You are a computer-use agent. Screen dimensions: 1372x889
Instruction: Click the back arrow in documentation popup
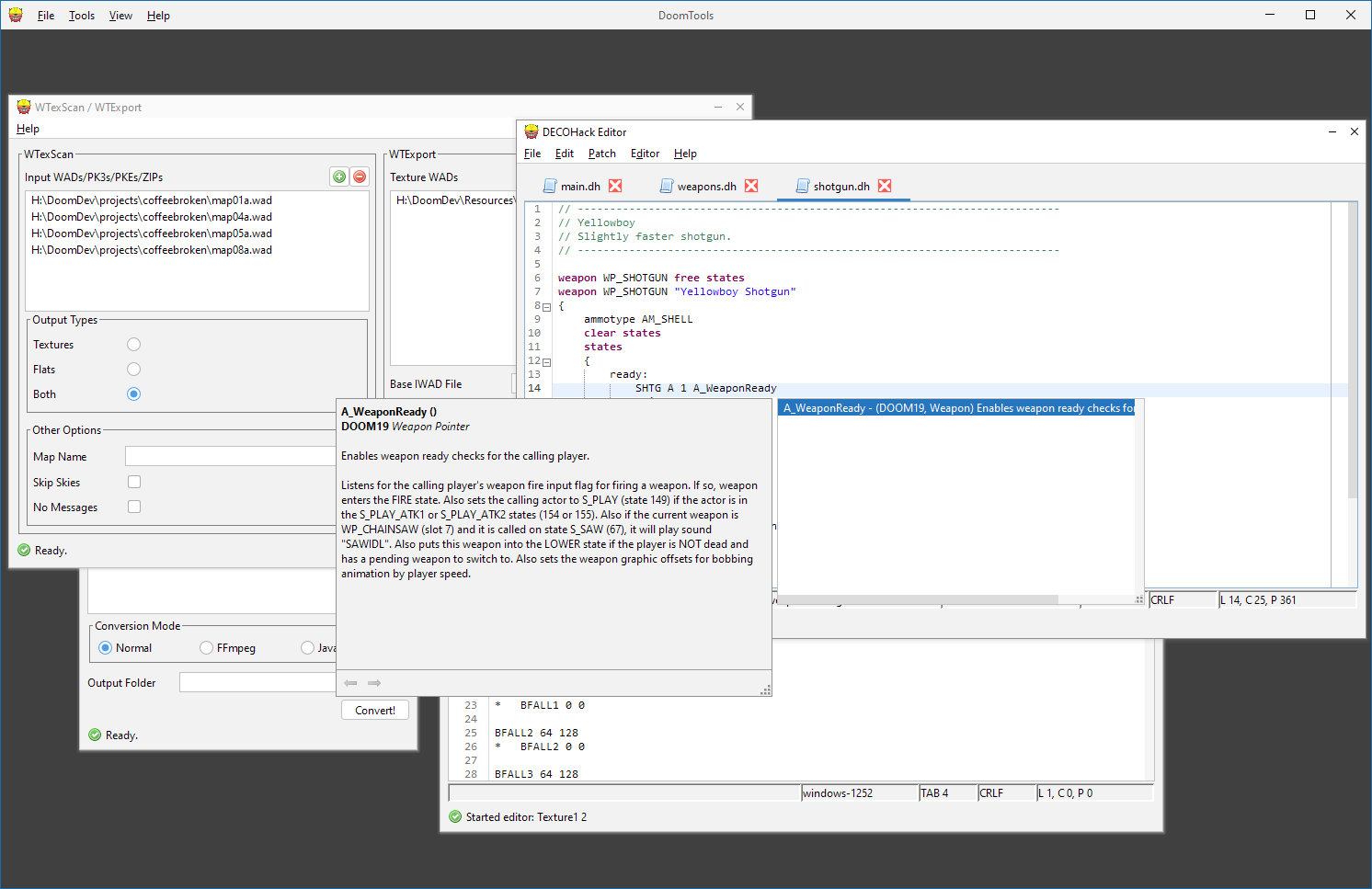tap(350, 683)
